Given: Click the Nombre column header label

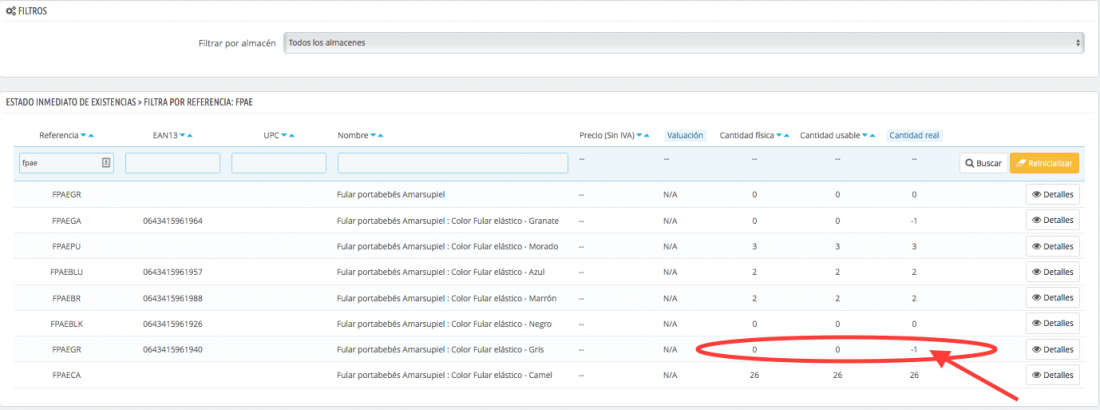Looking at the screenshot, I should click(x=353, y=135).
